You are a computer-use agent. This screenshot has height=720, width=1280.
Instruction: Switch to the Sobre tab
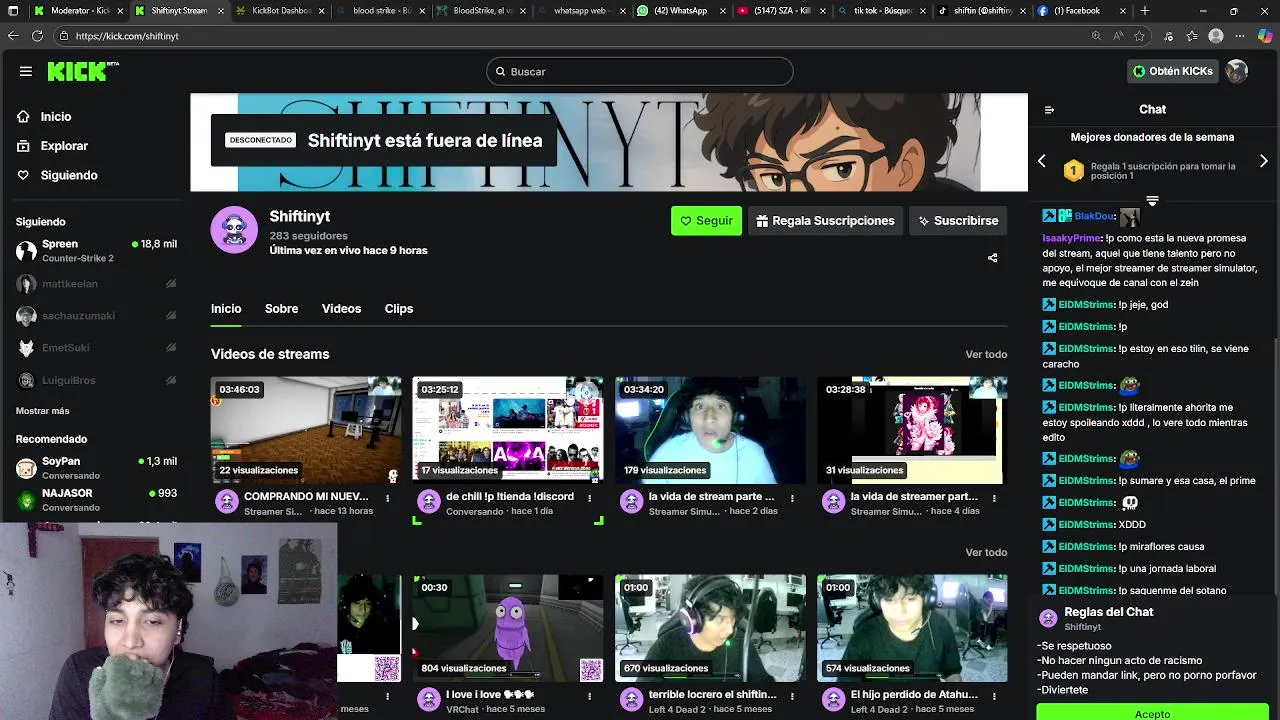[x=281, y=309]
